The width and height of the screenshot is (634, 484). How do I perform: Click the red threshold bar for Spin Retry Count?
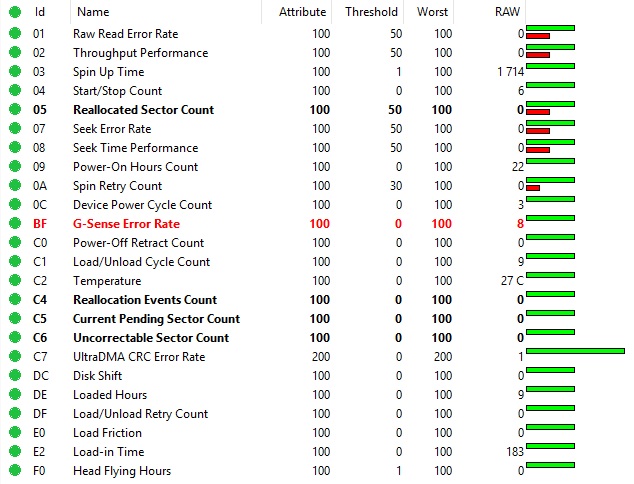click(533, 188)
